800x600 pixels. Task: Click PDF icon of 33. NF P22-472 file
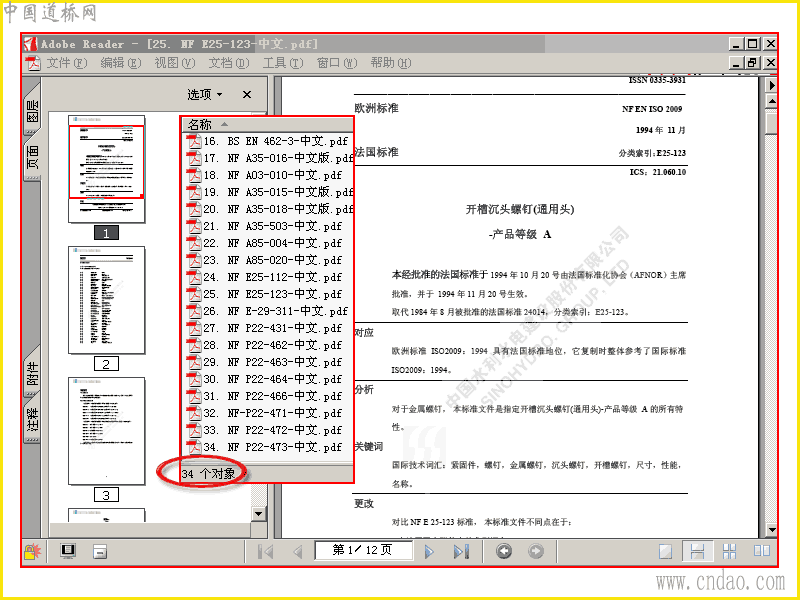(193, 430)
